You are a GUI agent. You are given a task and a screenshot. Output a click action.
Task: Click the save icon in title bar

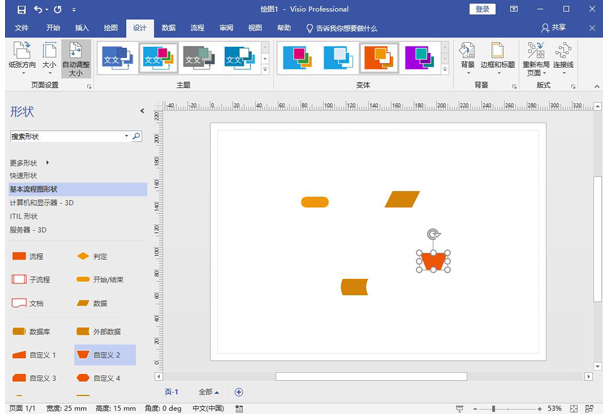(21, 9)
